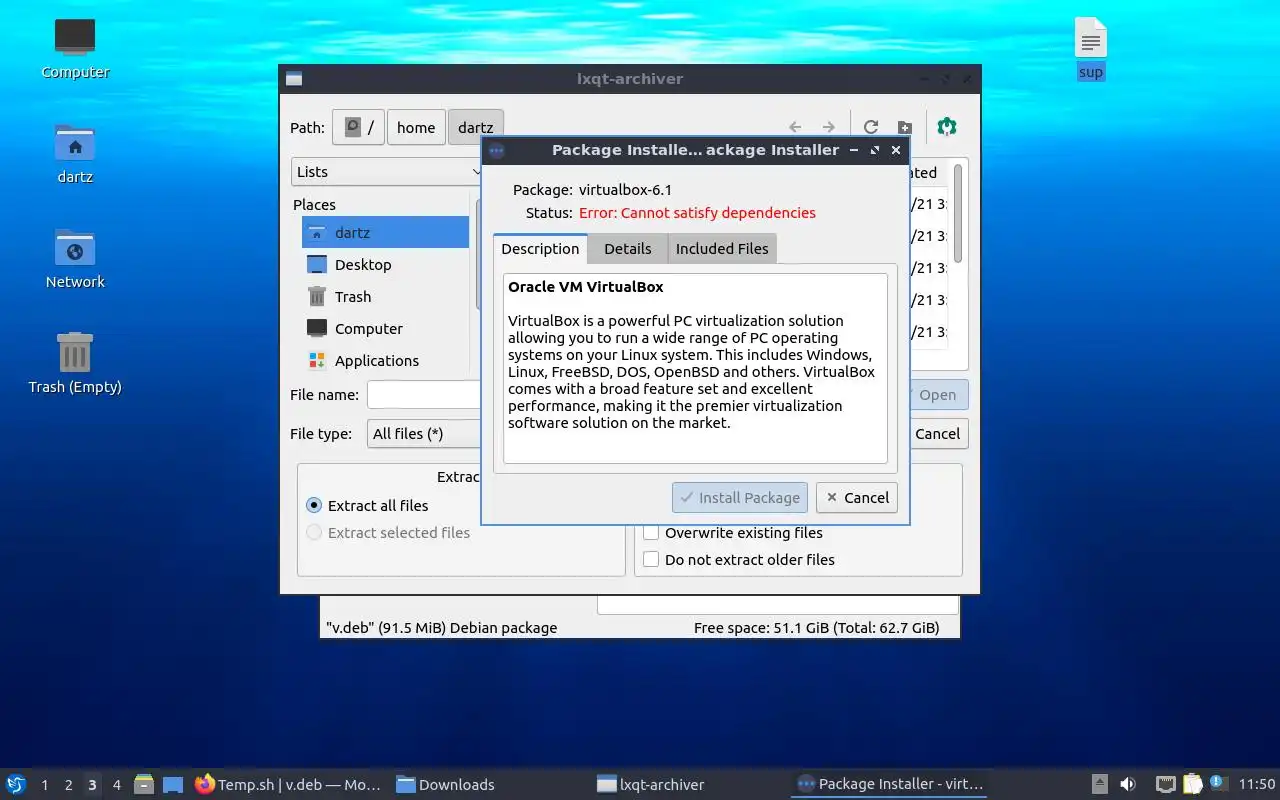
Task: Open the network tray icon
Action: tap(1165, 784)
